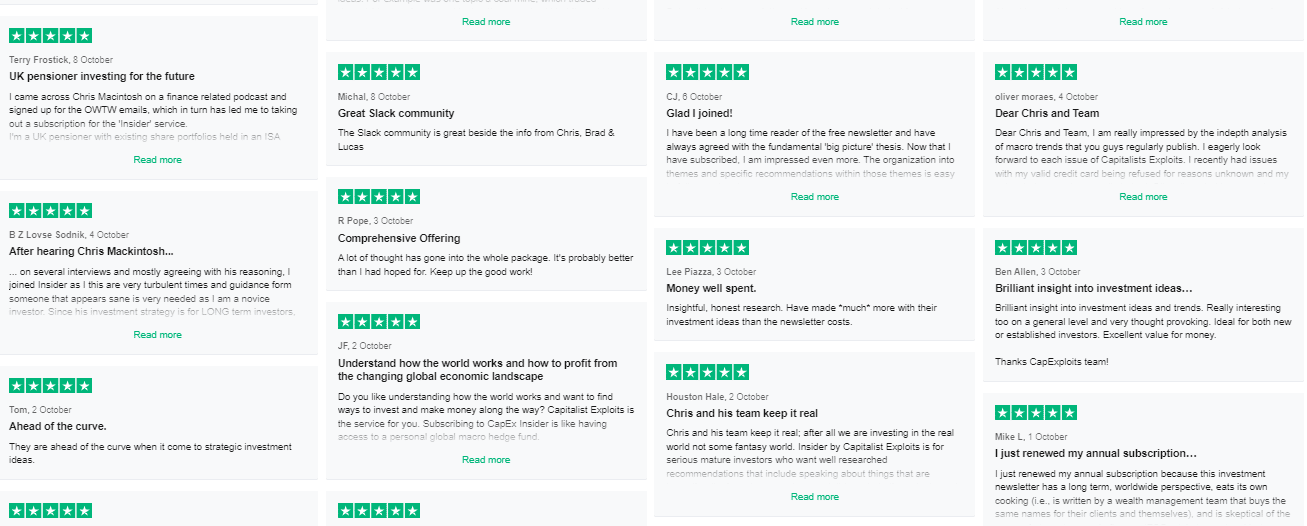
Task: Expand JF's review via Read more
Action: tap(486, 460)
